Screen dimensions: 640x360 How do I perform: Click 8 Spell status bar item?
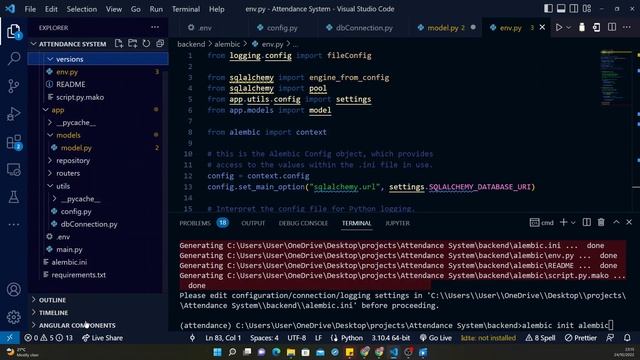(540, 338)
